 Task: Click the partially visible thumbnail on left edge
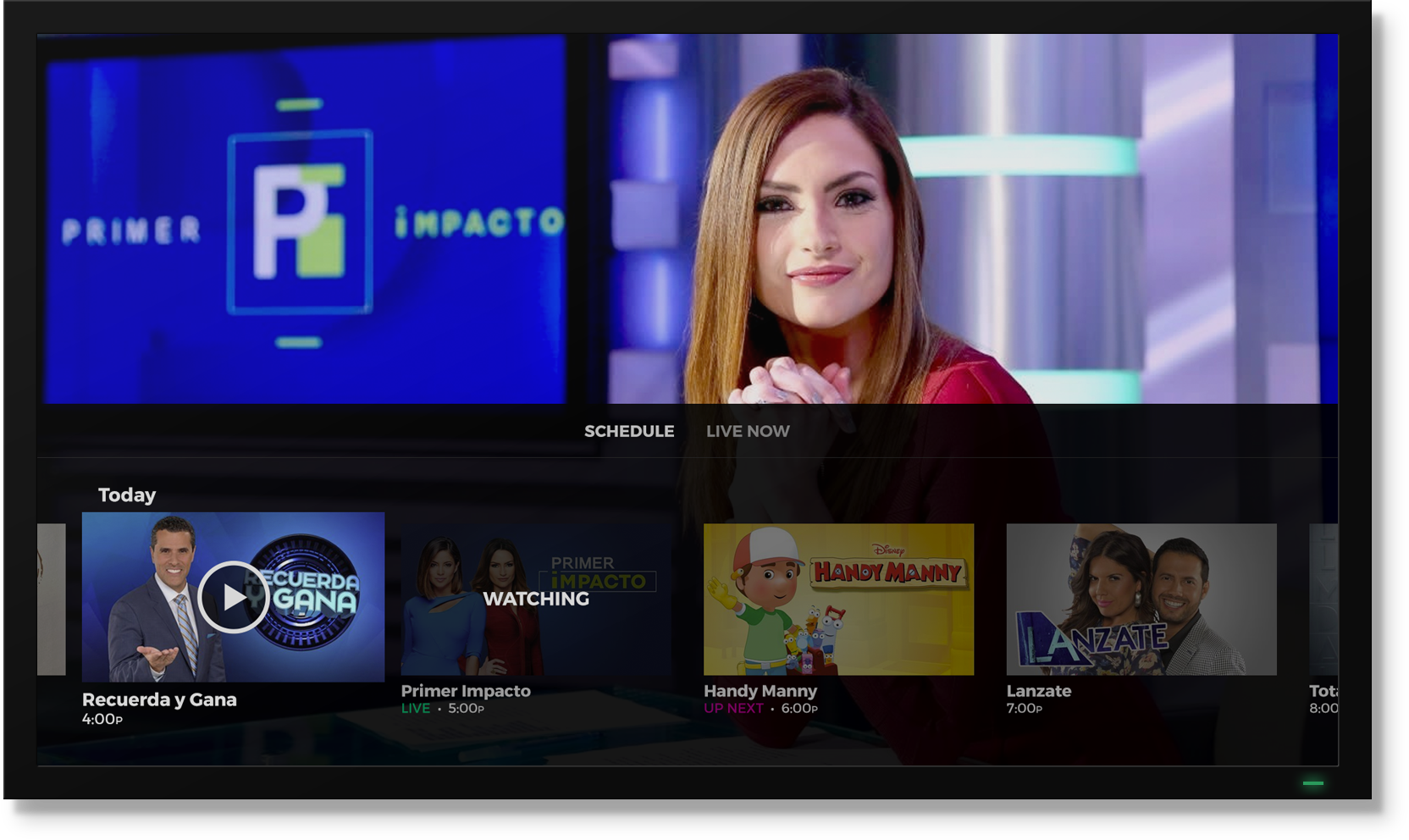pos(52,599)
